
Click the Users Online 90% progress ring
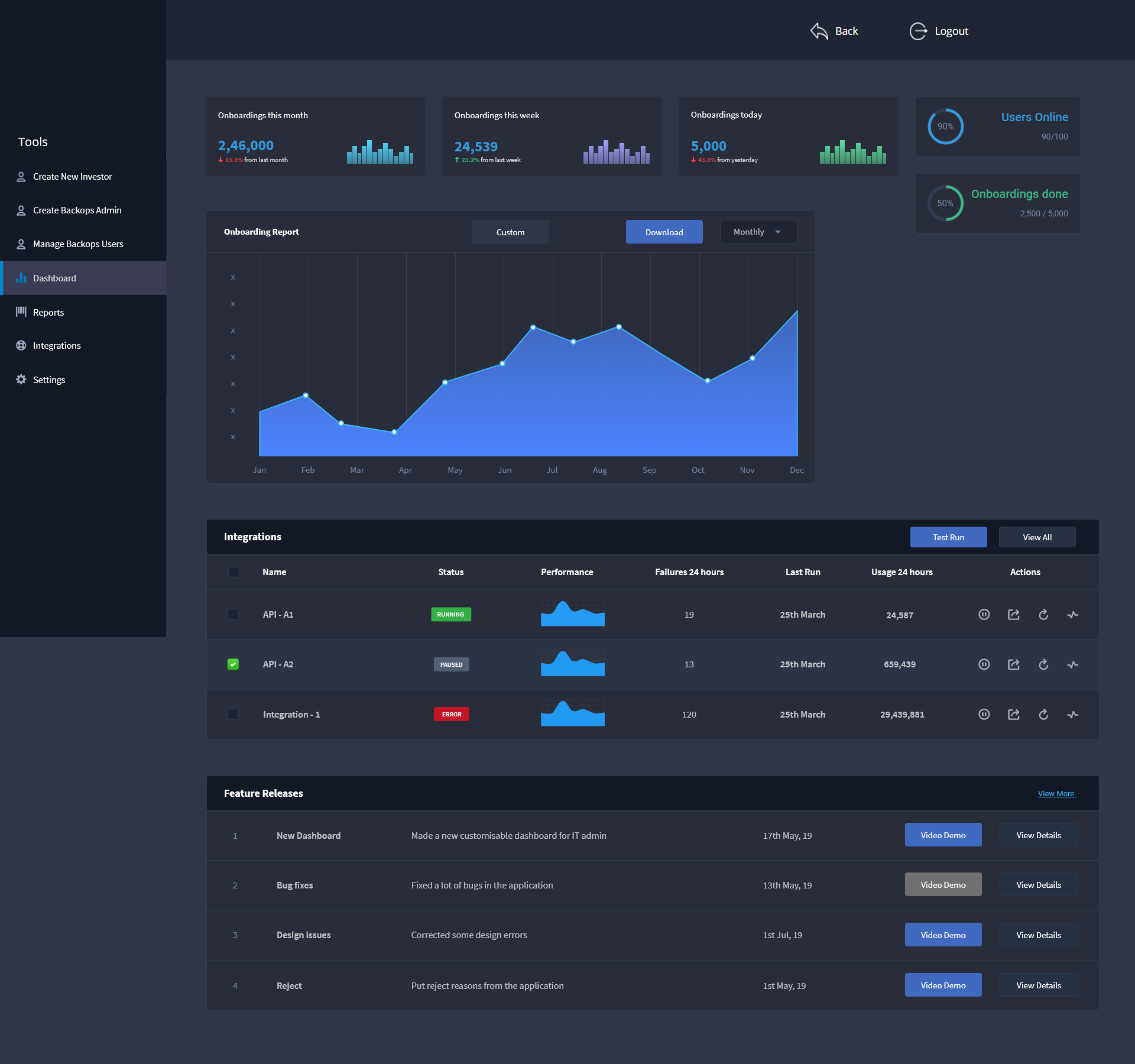(945, 126)
